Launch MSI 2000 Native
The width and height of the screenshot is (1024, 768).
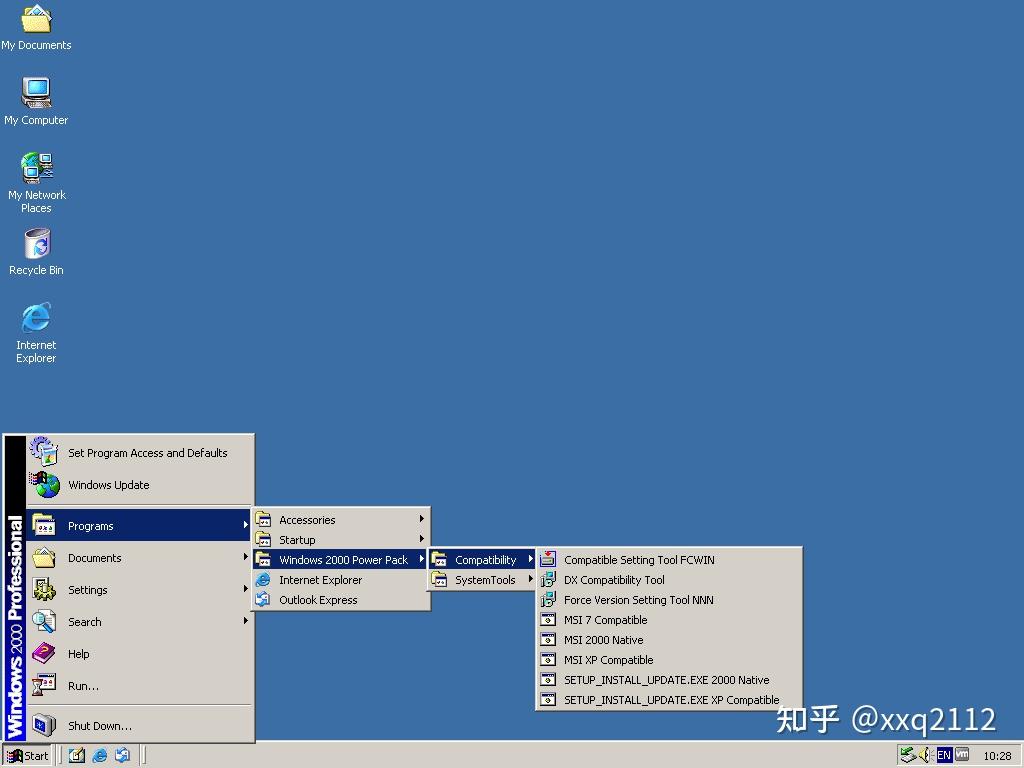pos(669,639)
